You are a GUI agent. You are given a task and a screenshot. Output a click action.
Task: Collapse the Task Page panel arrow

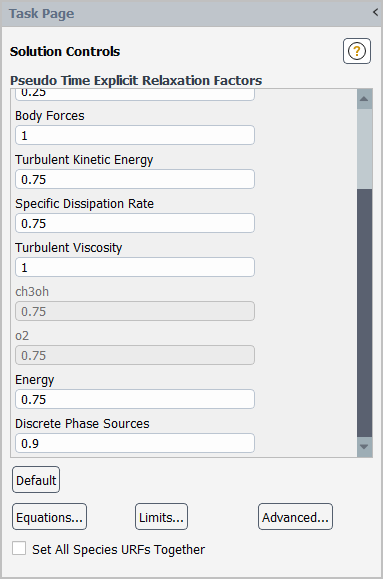pos(375,12)
